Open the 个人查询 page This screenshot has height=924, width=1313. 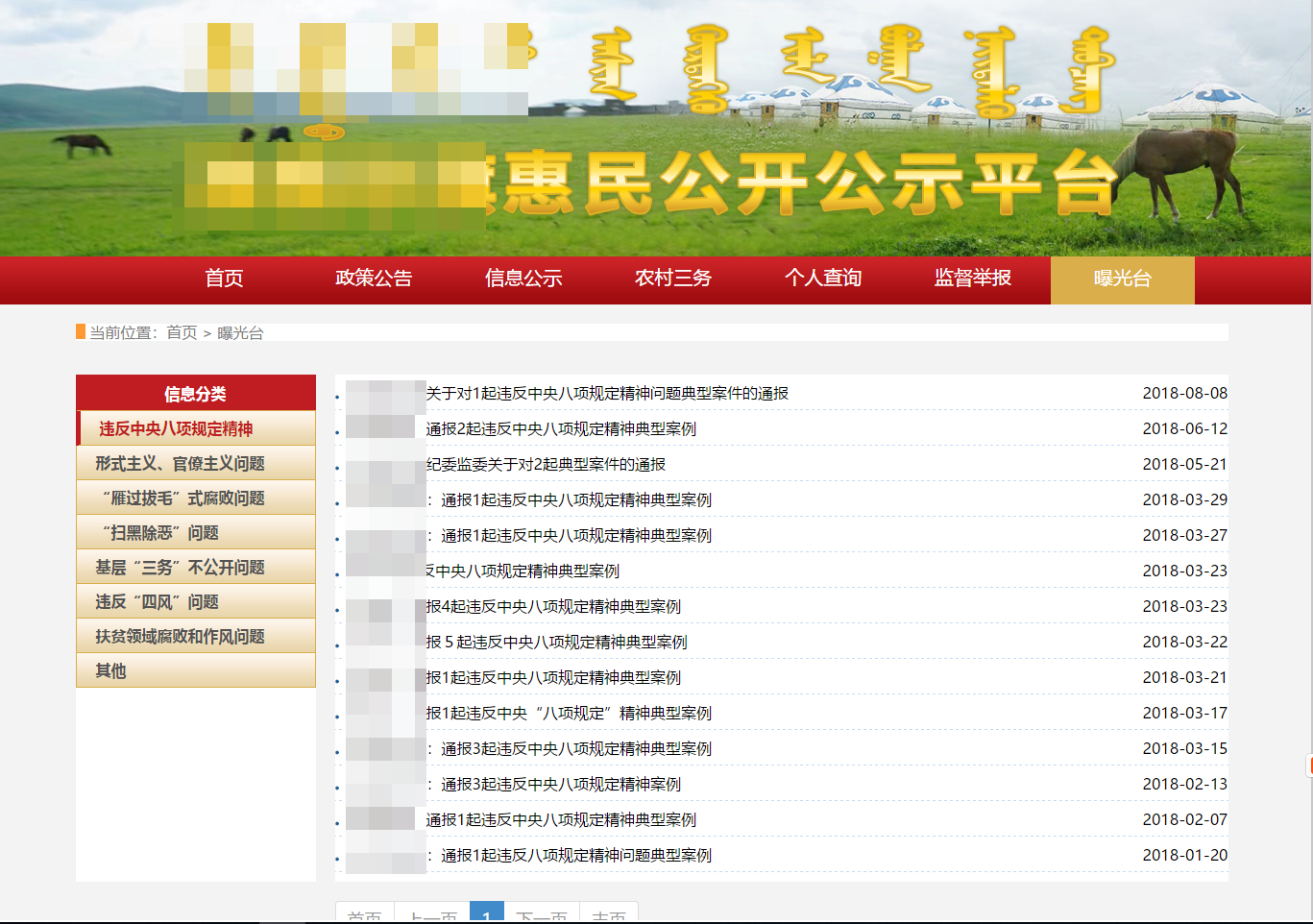pos(823,279)
